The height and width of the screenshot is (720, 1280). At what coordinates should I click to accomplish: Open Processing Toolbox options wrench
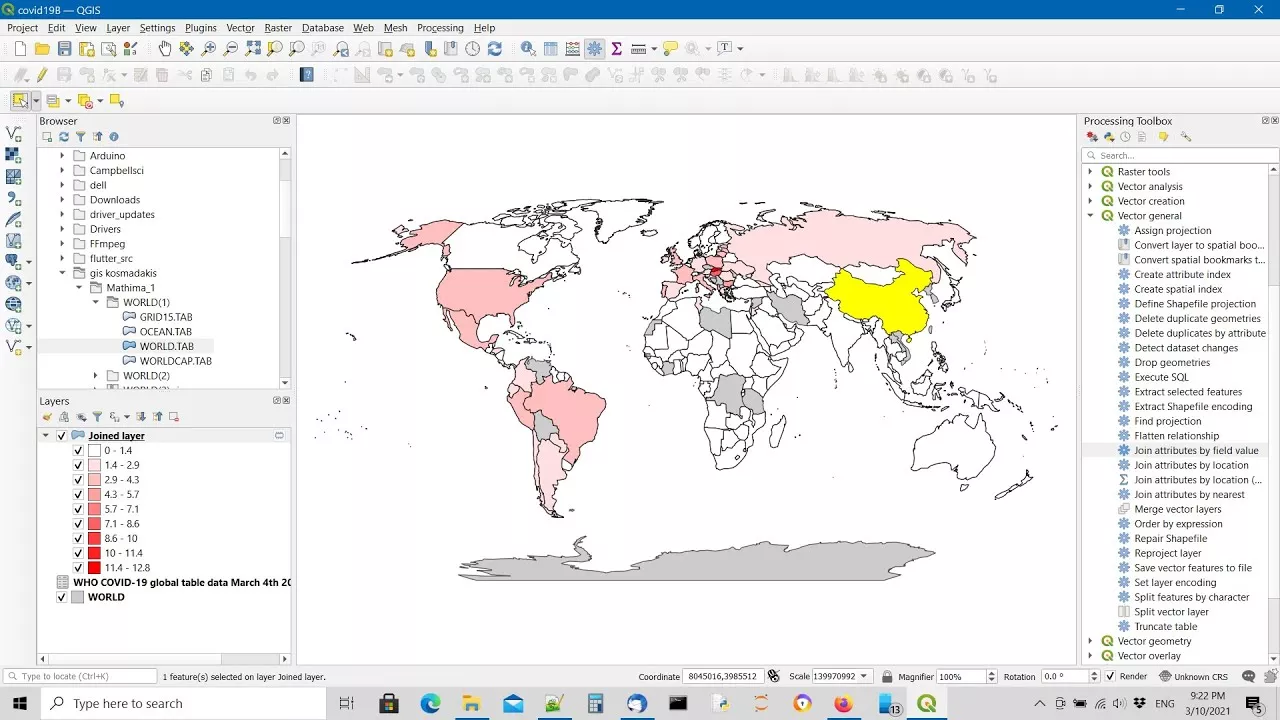[x=1186, y=137]
